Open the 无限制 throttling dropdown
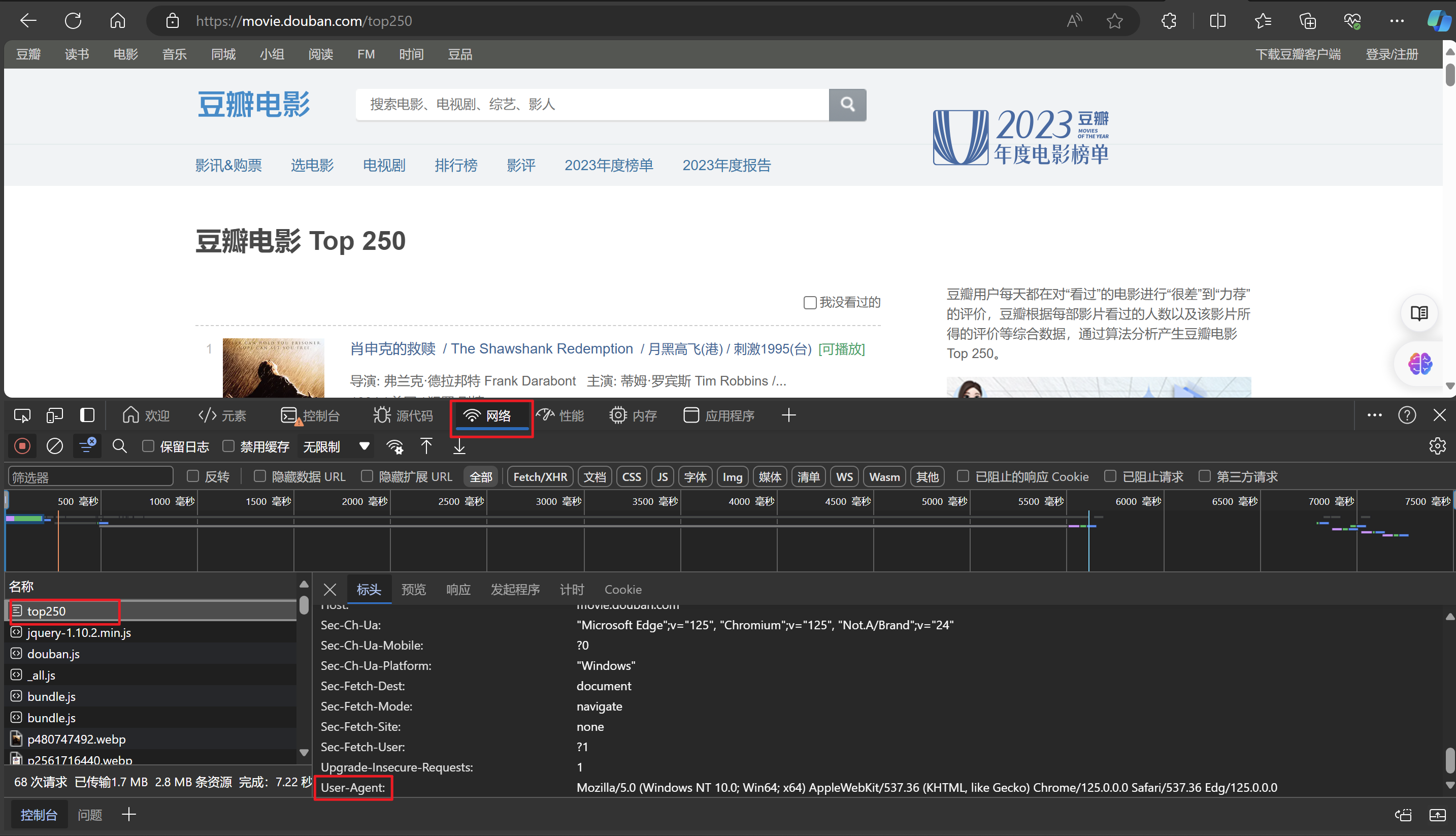 (x=336, y=446)
